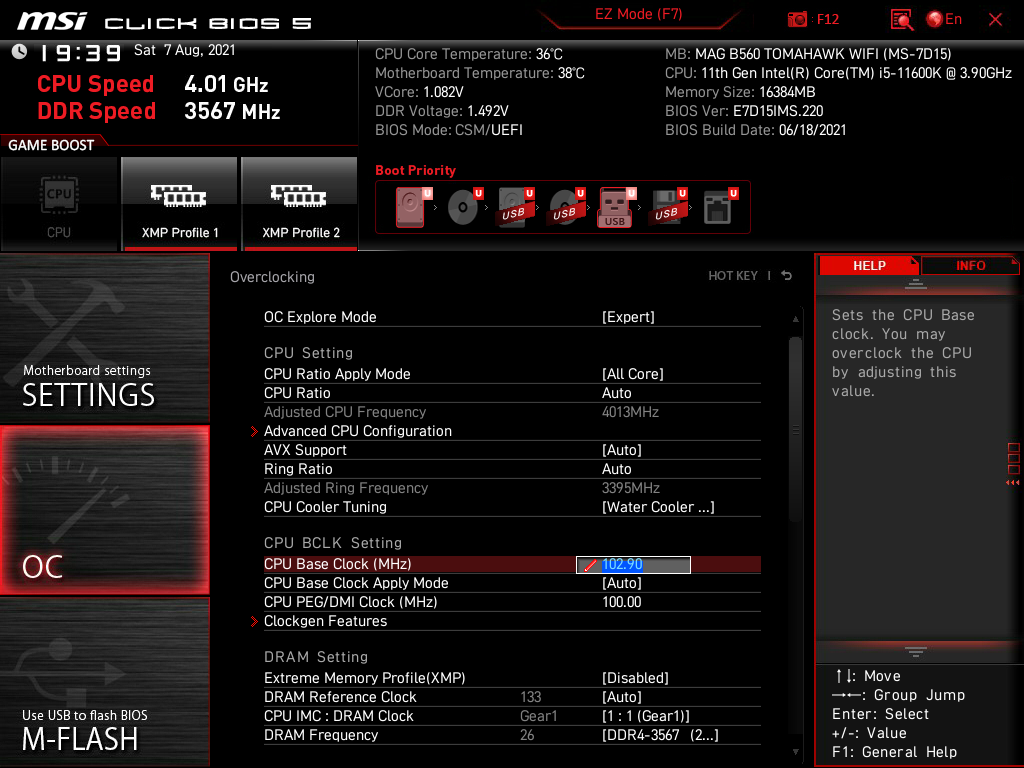
Task: Enable XMP Profile 1
Action: pos(180,204)
